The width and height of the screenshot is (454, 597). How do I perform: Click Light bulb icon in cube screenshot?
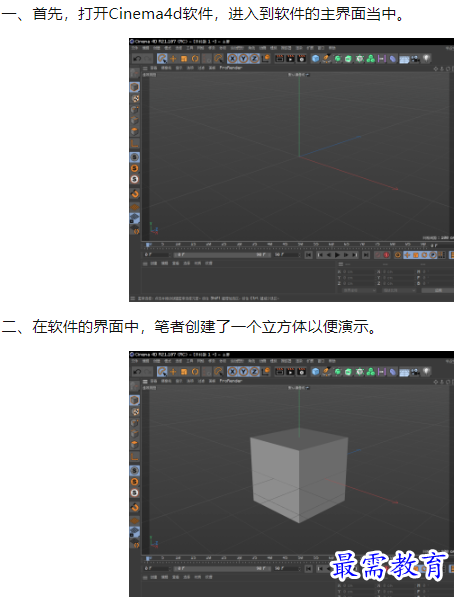426,372
